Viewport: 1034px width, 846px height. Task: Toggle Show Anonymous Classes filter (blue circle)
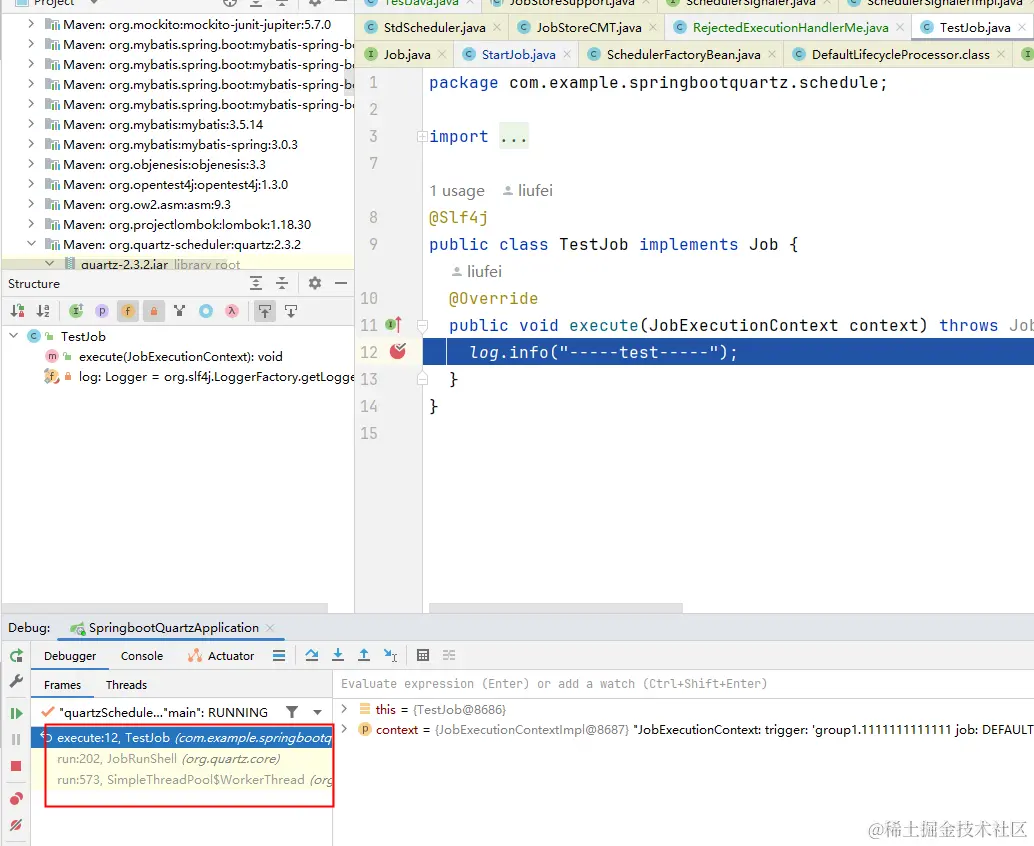pos(206,311)
